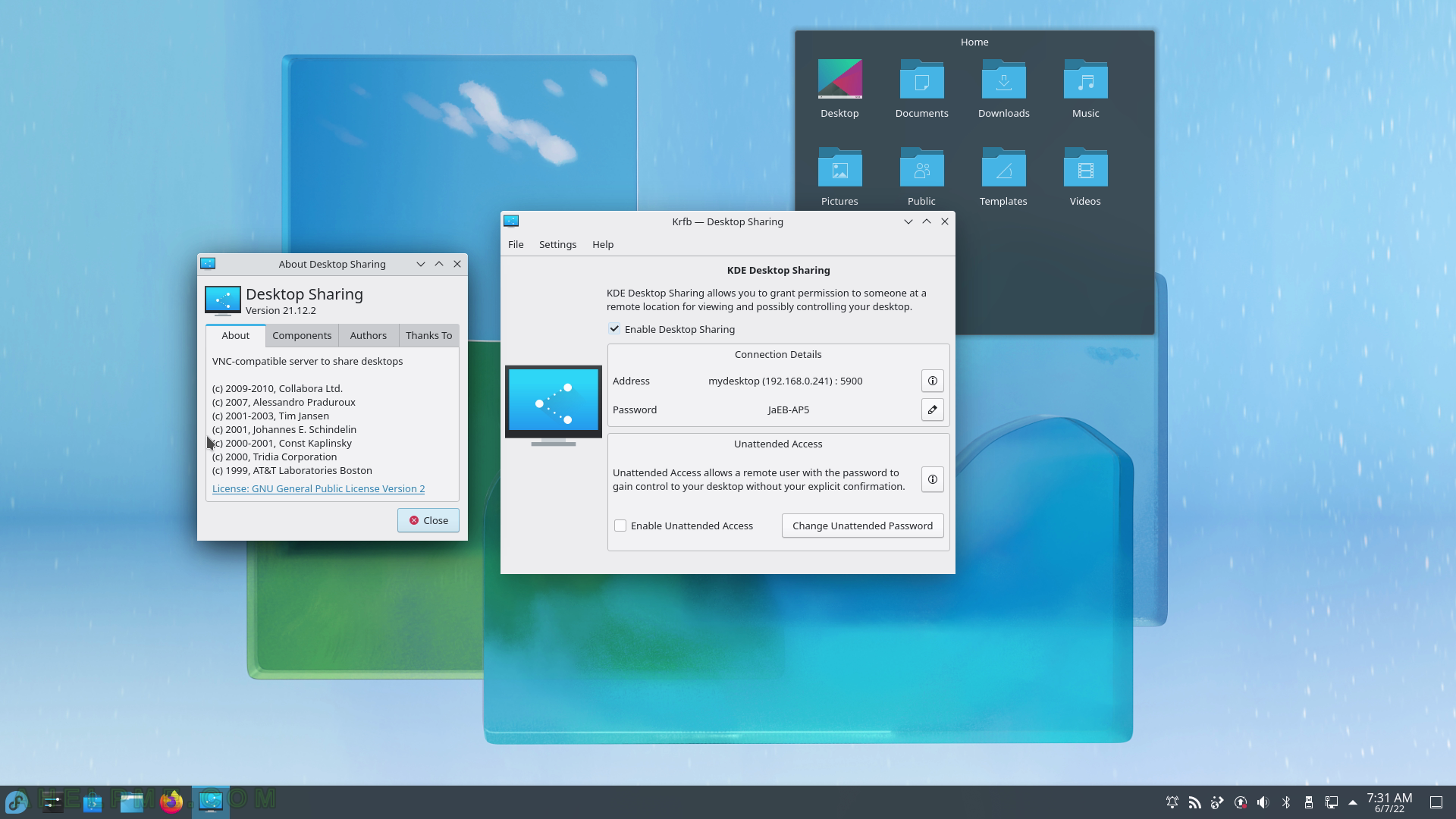The image size is (1456, 819).
Task: Click the Peek at Desktop button
Action: (x=1436, y=802)
